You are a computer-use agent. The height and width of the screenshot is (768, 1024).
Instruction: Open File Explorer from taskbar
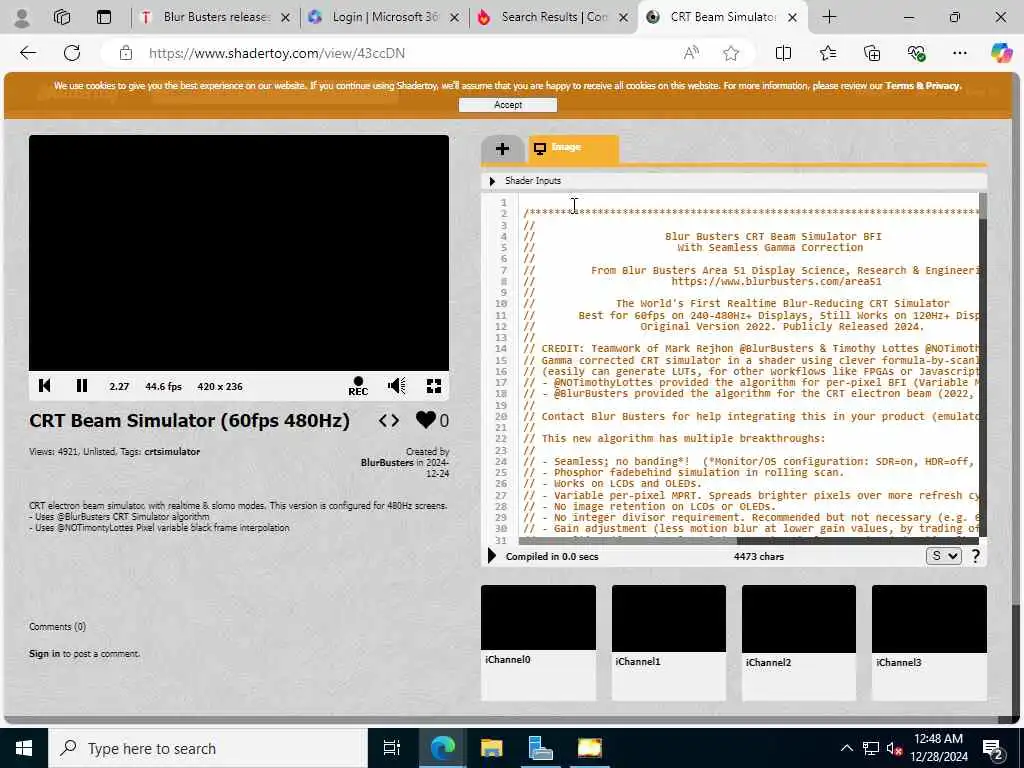pos(491,748)
